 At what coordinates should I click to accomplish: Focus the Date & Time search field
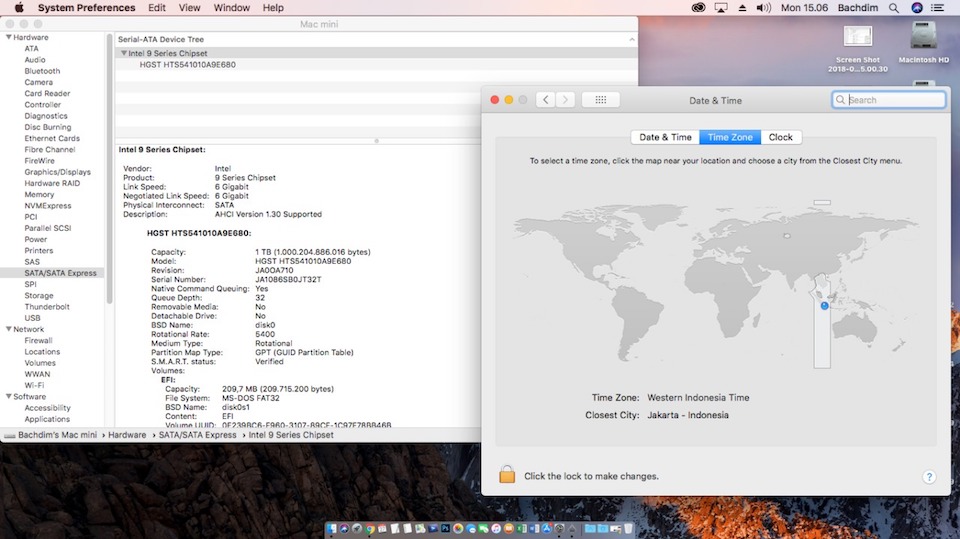(x=888, y=100)
